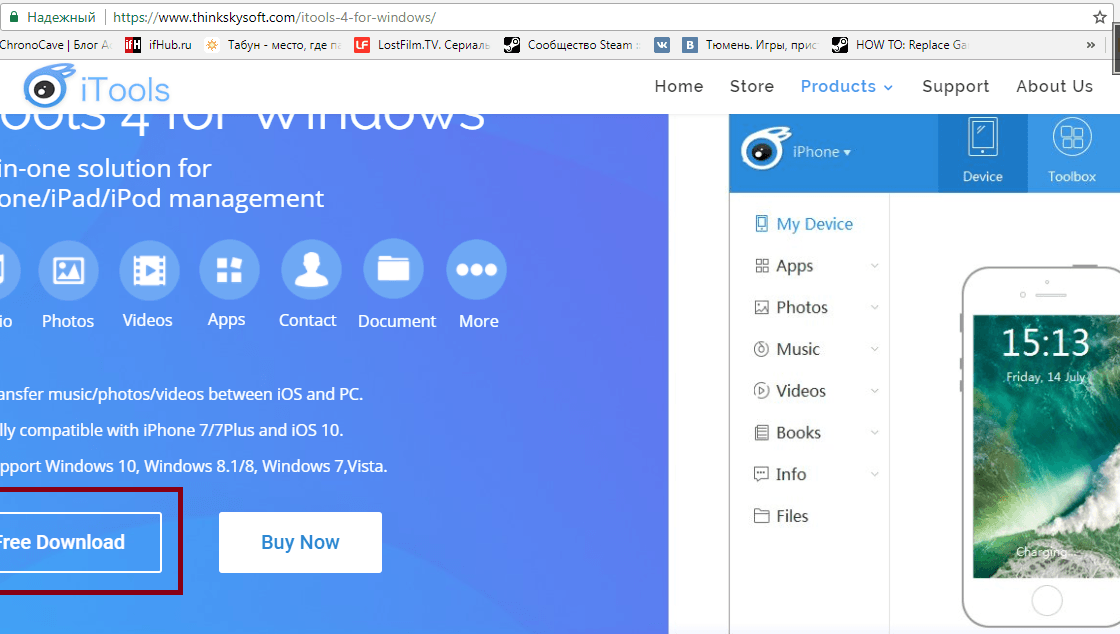
Task: Click the iPhone lock screen preview
Action: point(1046,446)
